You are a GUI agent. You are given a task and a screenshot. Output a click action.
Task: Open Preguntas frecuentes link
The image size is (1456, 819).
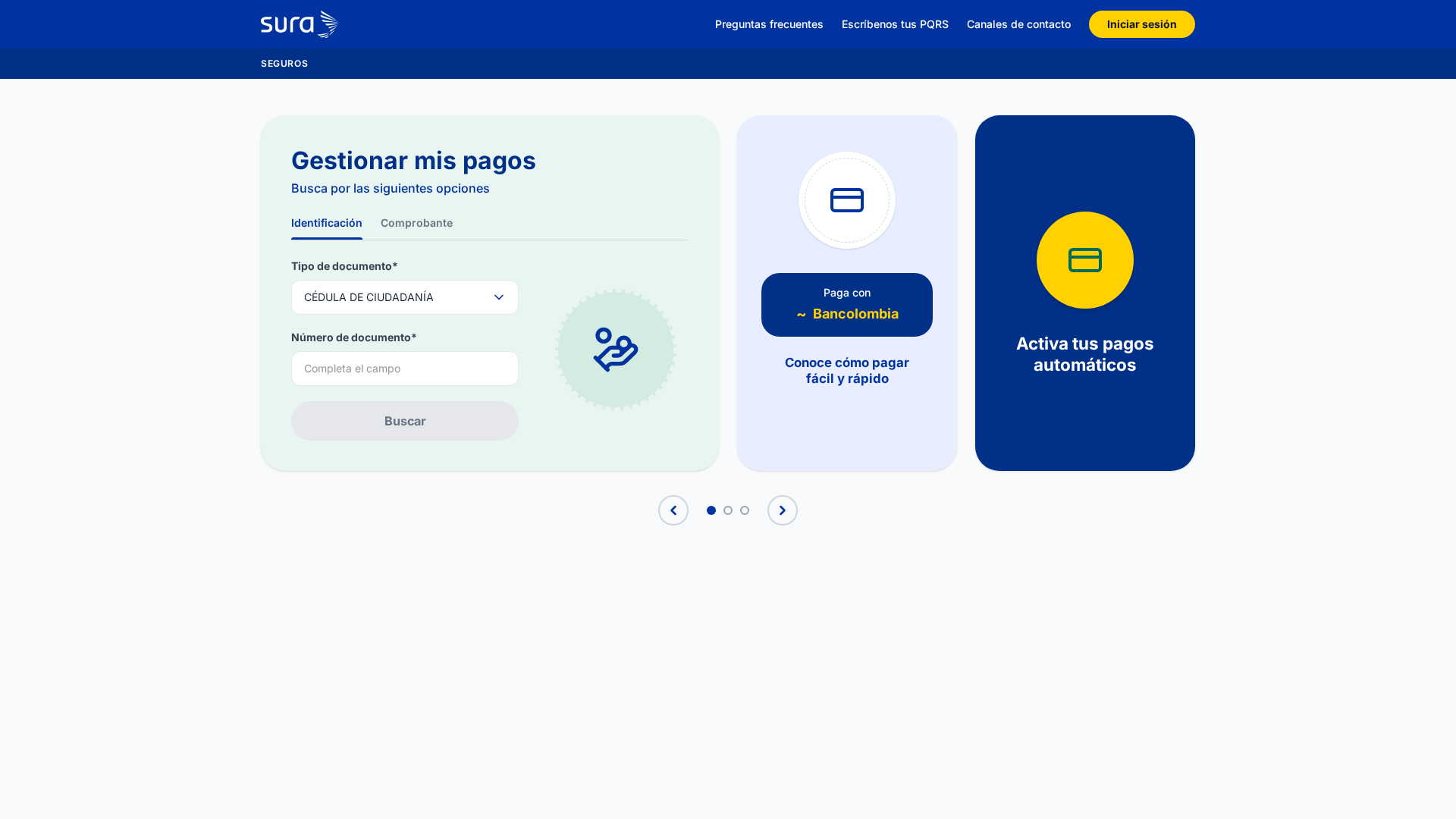click(x=769, y=24)
